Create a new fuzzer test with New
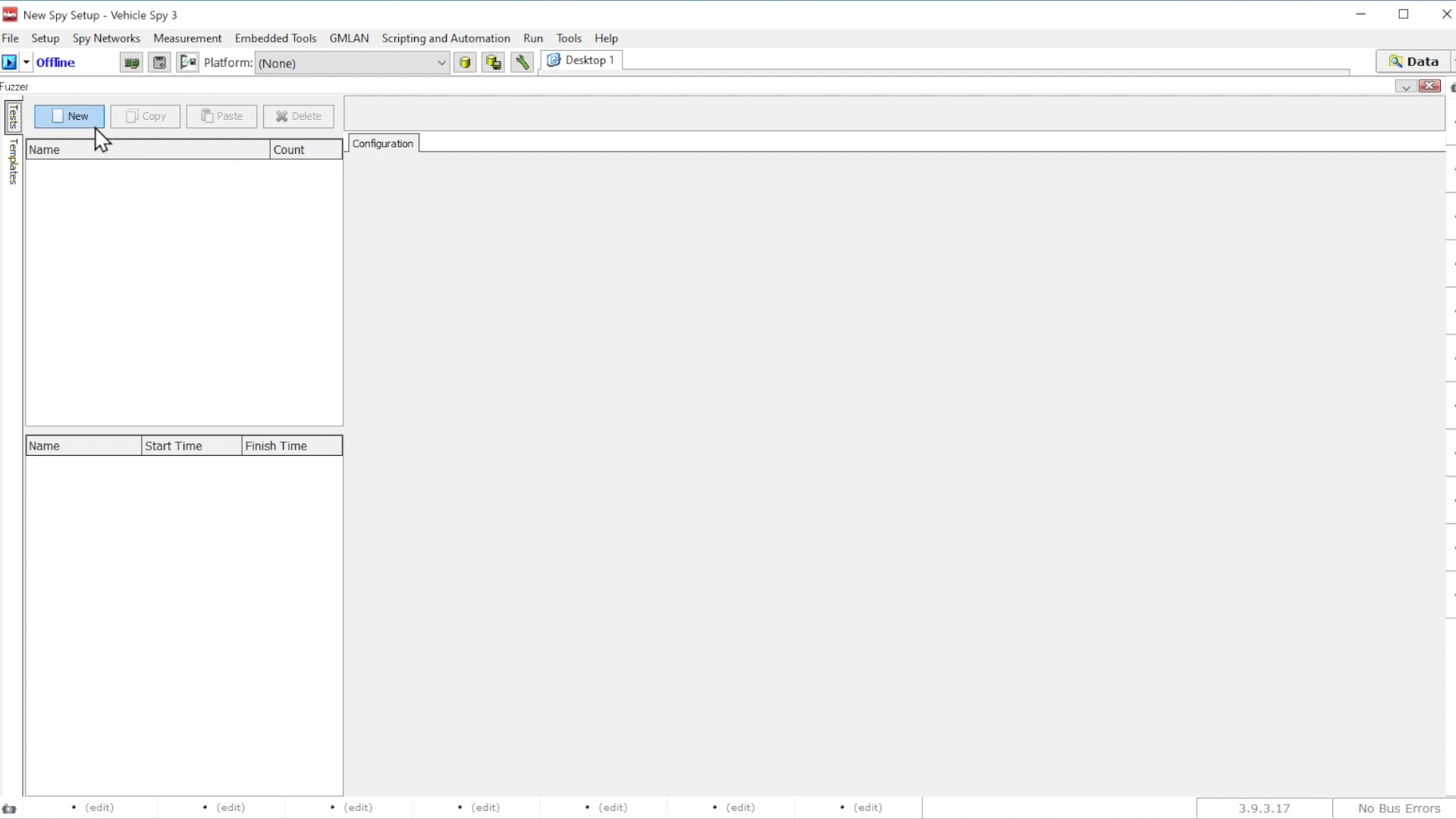 [x=69, y=116]
